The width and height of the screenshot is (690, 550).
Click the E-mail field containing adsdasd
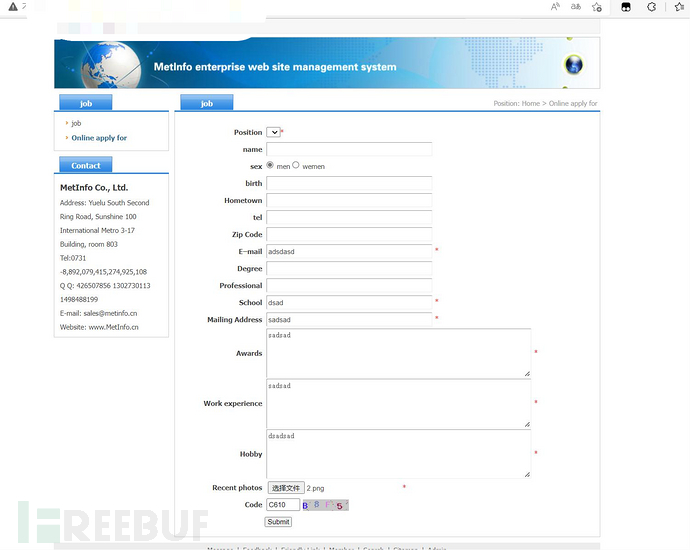tap(349, 251)
